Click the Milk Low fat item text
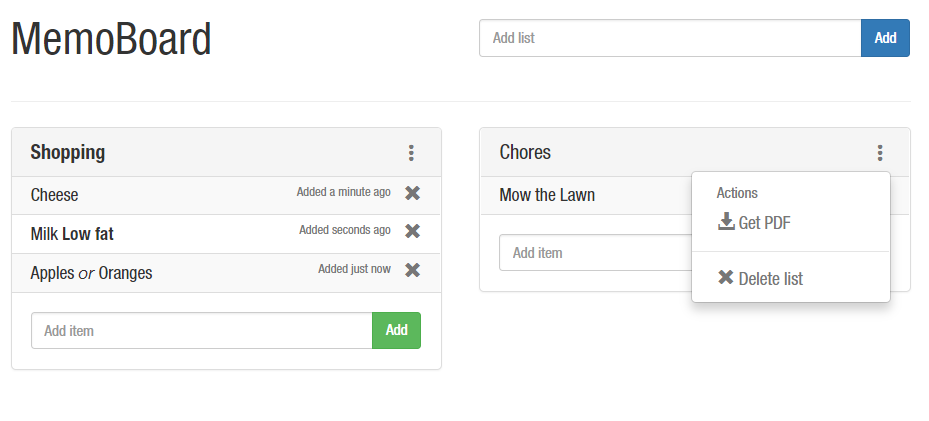This screenshot has height=421, width=929. tap(72, 234)
